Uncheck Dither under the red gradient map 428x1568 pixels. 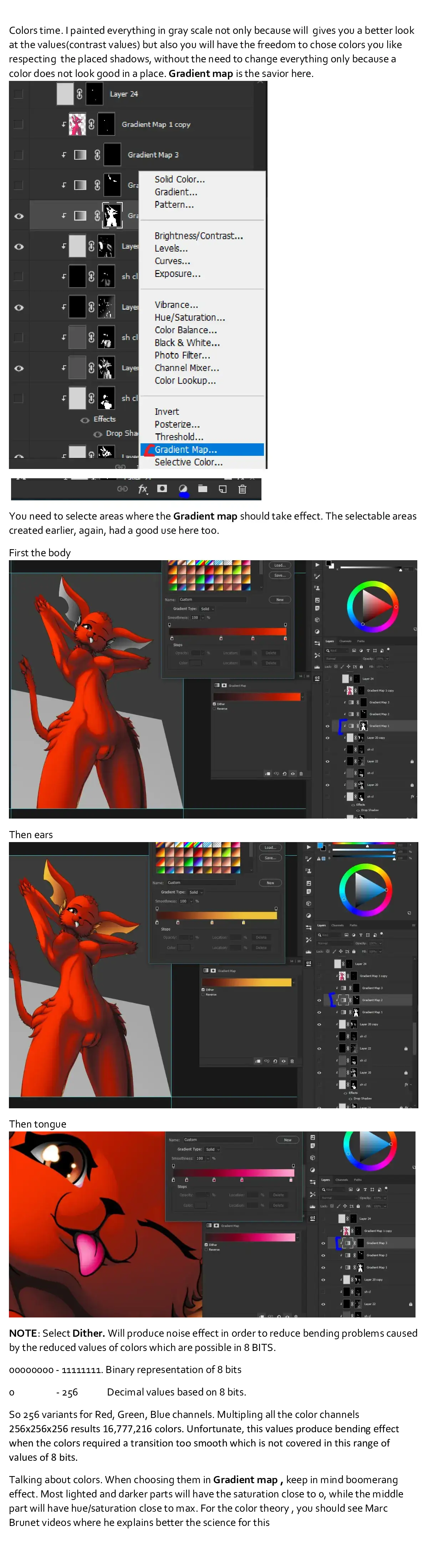(214, 704)
